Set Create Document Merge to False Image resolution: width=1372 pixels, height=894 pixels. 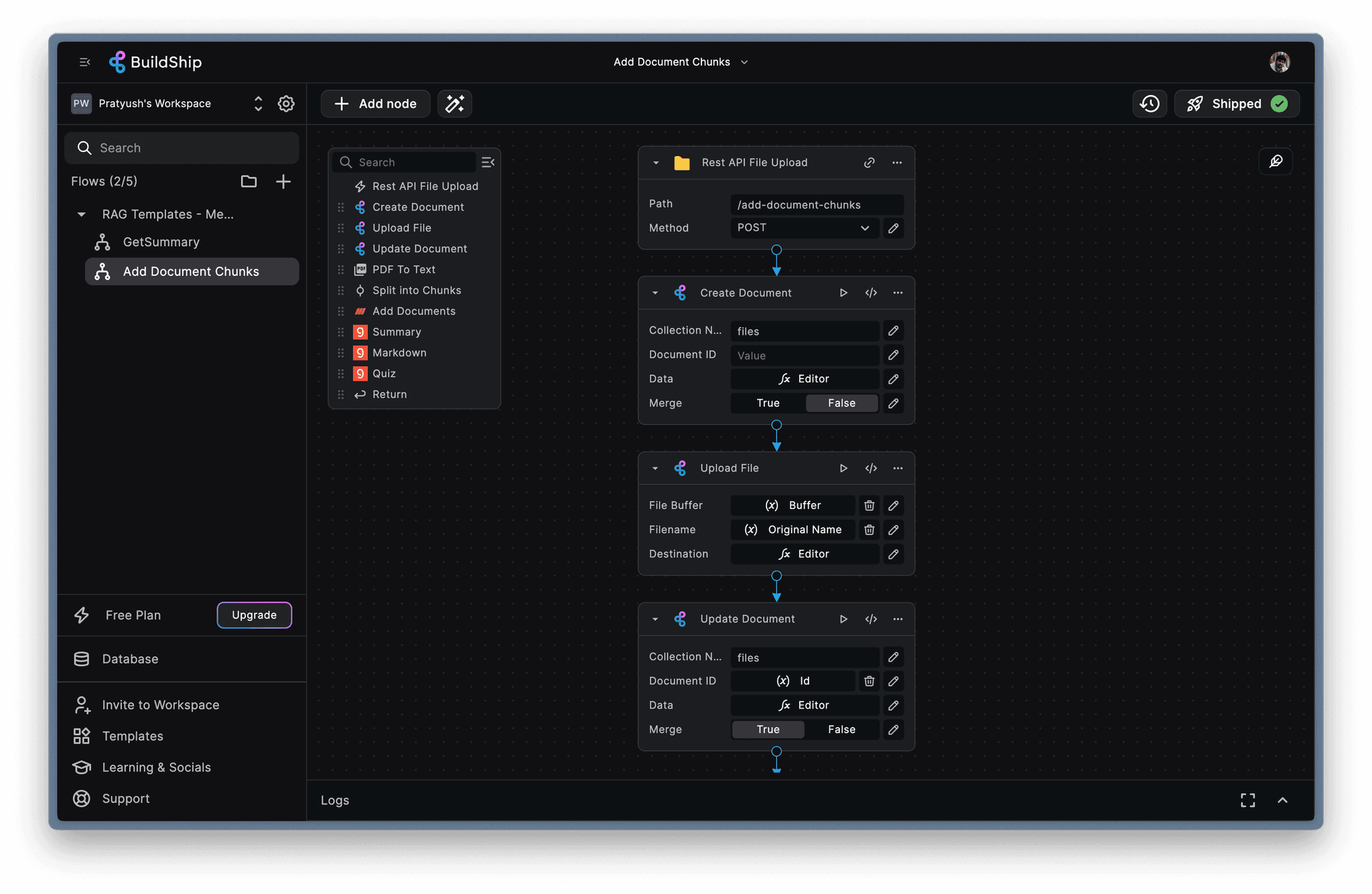pyautogui.click(x=841, y=403)
